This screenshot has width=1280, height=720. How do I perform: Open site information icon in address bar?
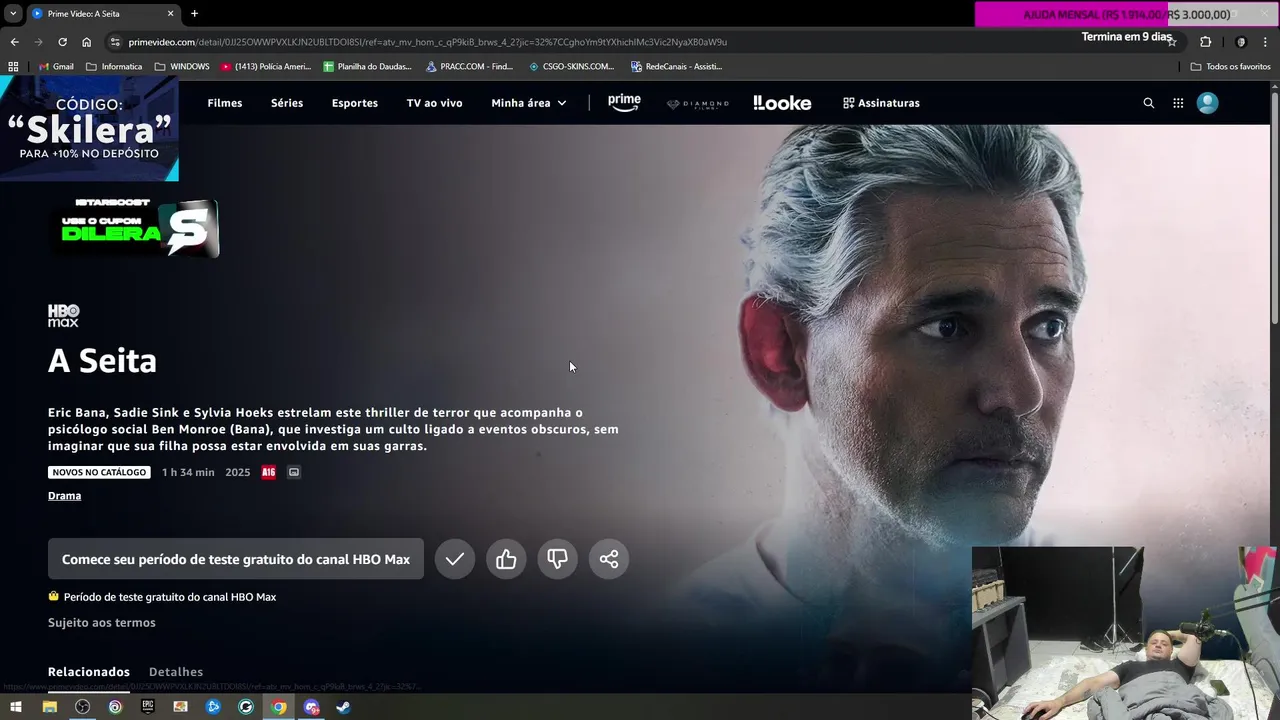[x=115, y=42]
